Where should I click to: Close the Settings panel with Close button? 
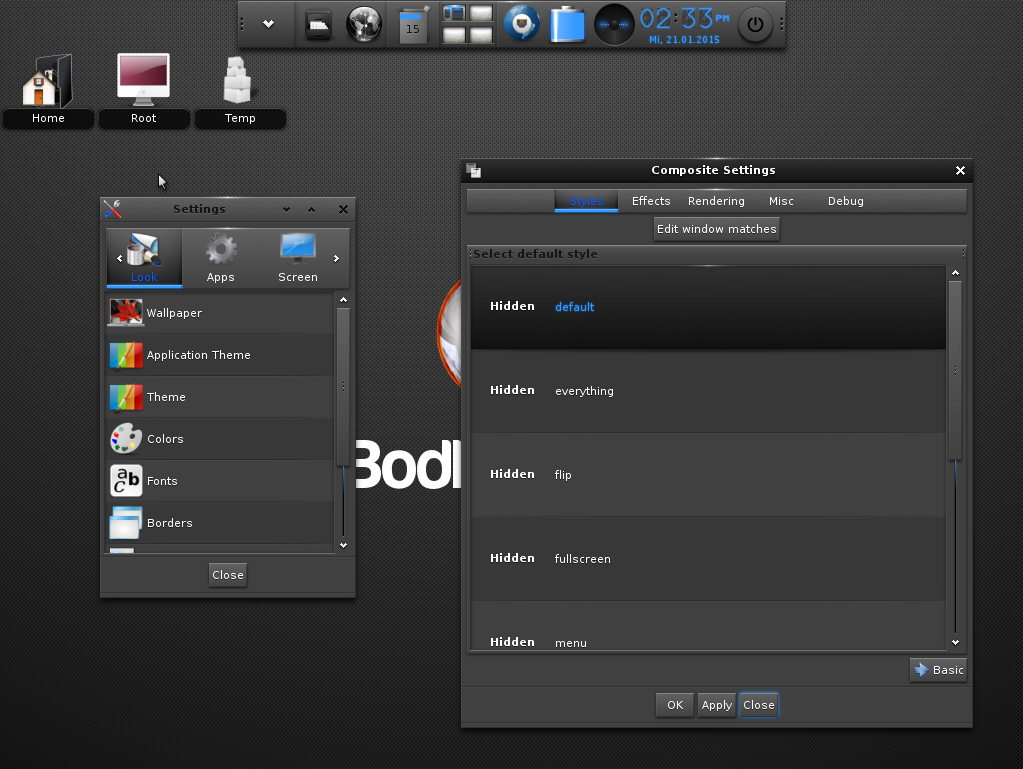point(228,575)
